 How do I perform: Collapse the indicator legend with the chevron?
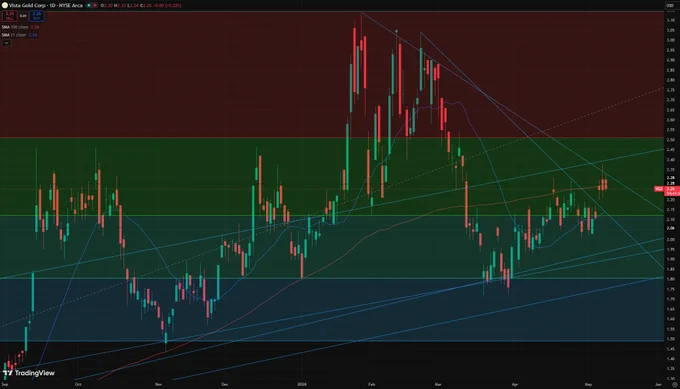coord(6,43)
